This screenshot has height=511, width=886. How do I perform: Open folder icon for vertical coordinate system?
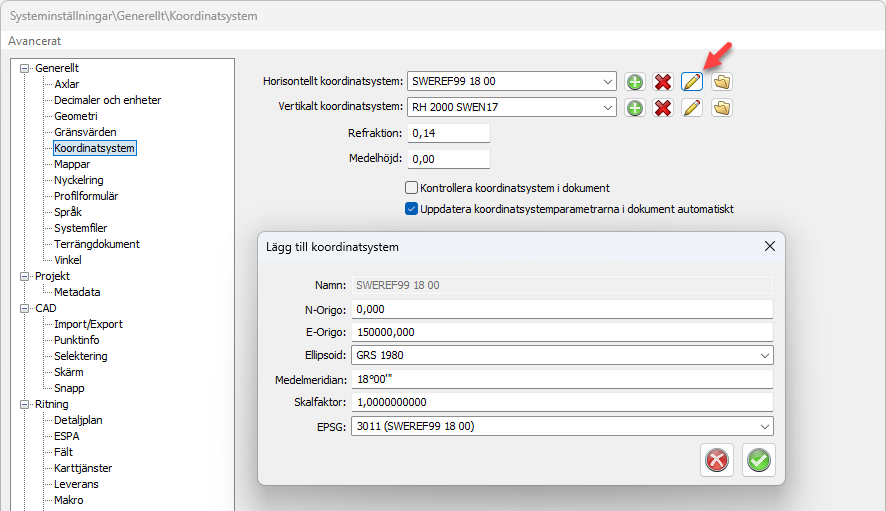click(721, 108)
